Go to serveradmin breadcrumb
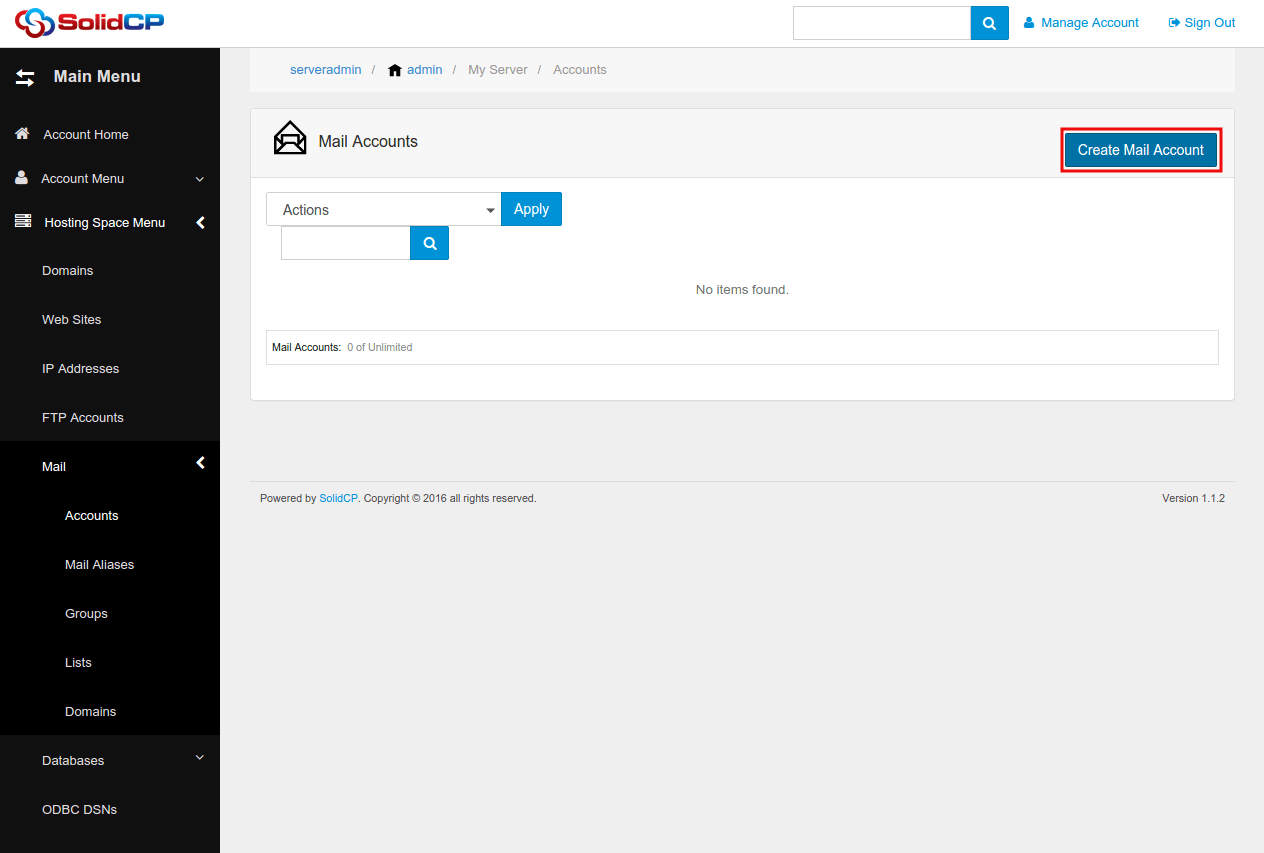 (x=326, y=70)
